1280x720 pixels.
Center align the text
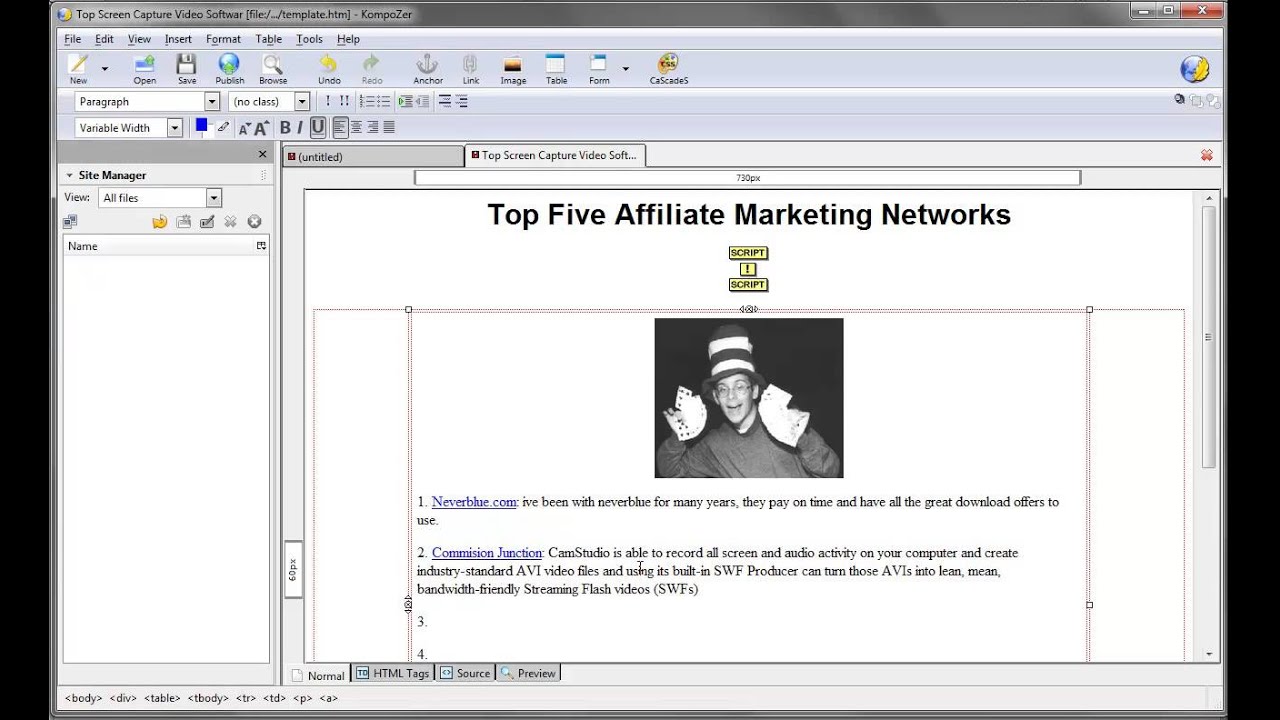coord(356,128)
